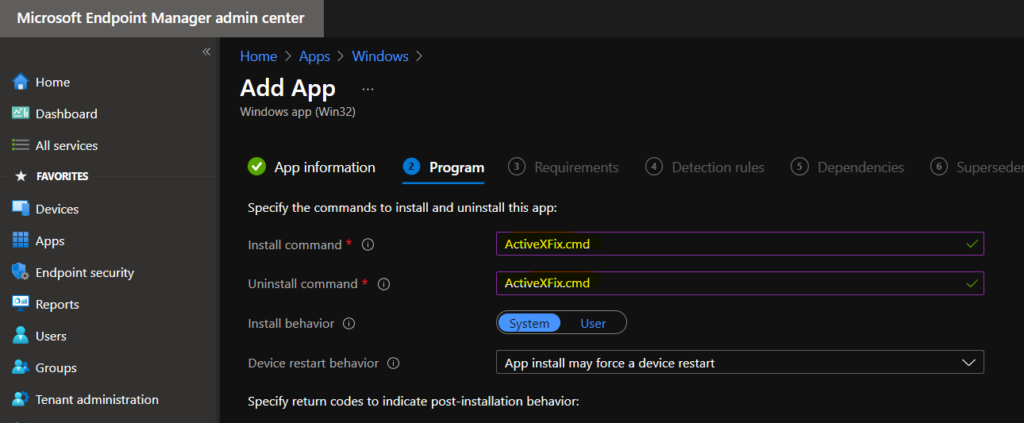Click the All services list icon

click(21, 145)
